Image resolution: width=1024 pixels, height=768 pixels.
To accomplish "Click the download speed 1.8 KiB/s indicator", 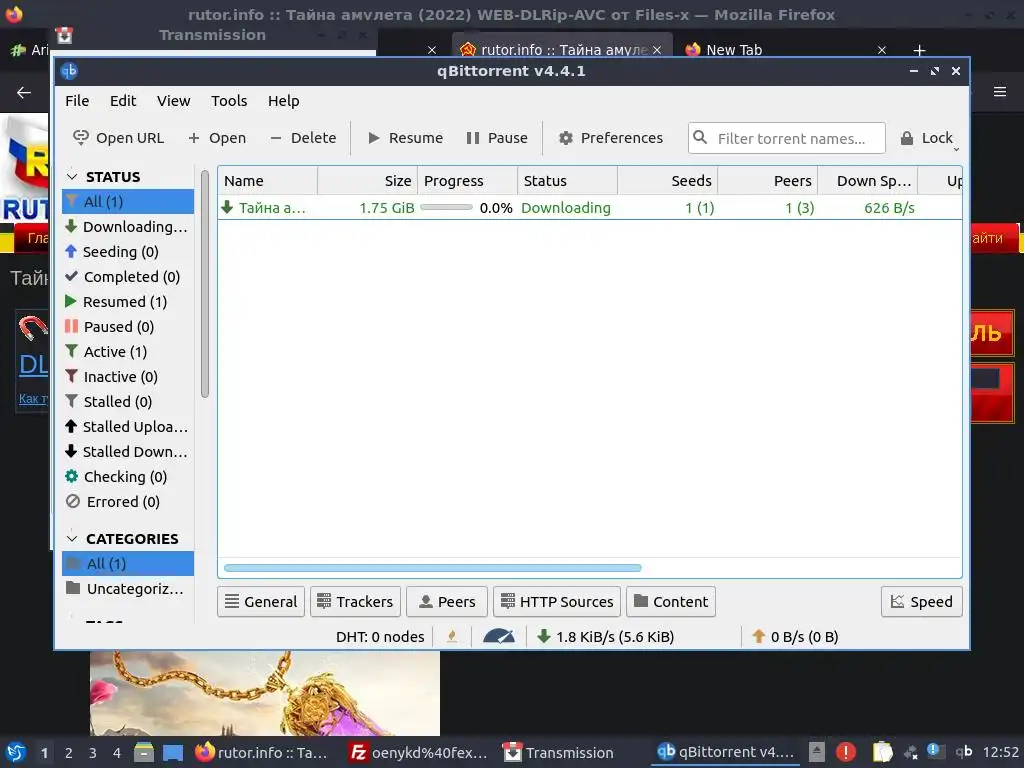I will [x=605, y=637].
